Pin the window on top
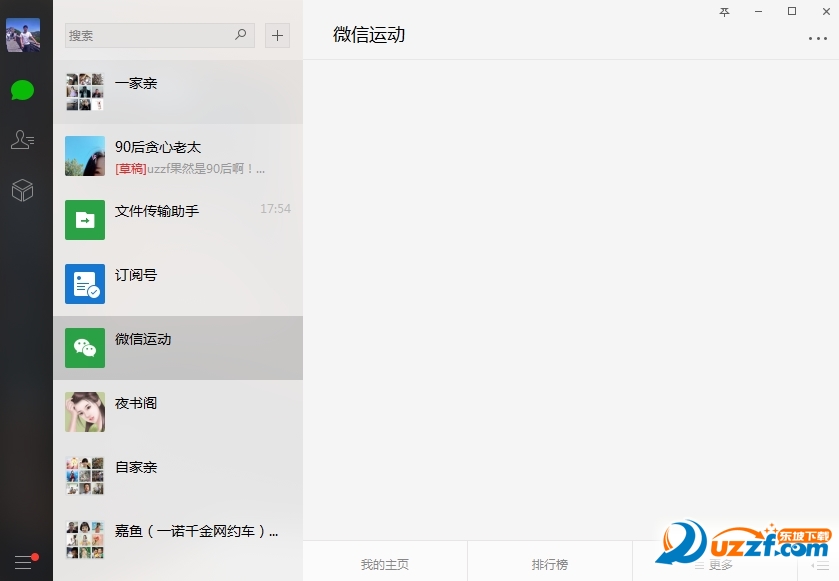This screenshot has width=839, height=581. pos(724,12)
